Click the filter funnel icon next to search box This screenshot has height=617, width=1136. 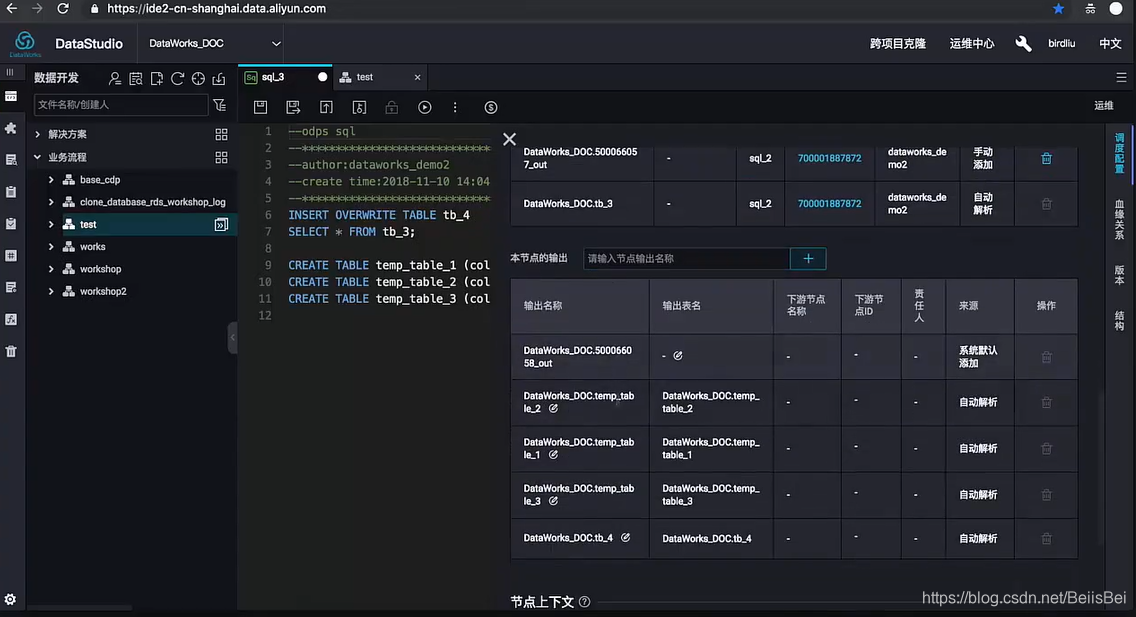[x=220, y=105]
